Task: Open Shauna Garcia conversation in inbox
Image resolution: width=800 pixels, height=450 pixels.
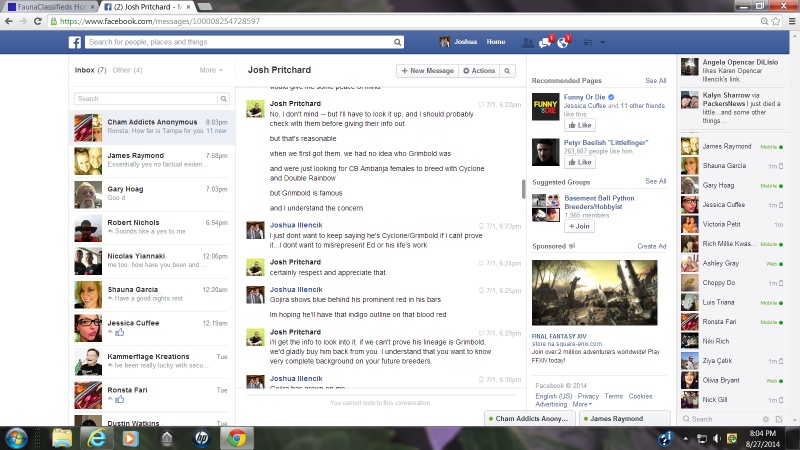Action: pyautogui.click(x=152, y=295)
